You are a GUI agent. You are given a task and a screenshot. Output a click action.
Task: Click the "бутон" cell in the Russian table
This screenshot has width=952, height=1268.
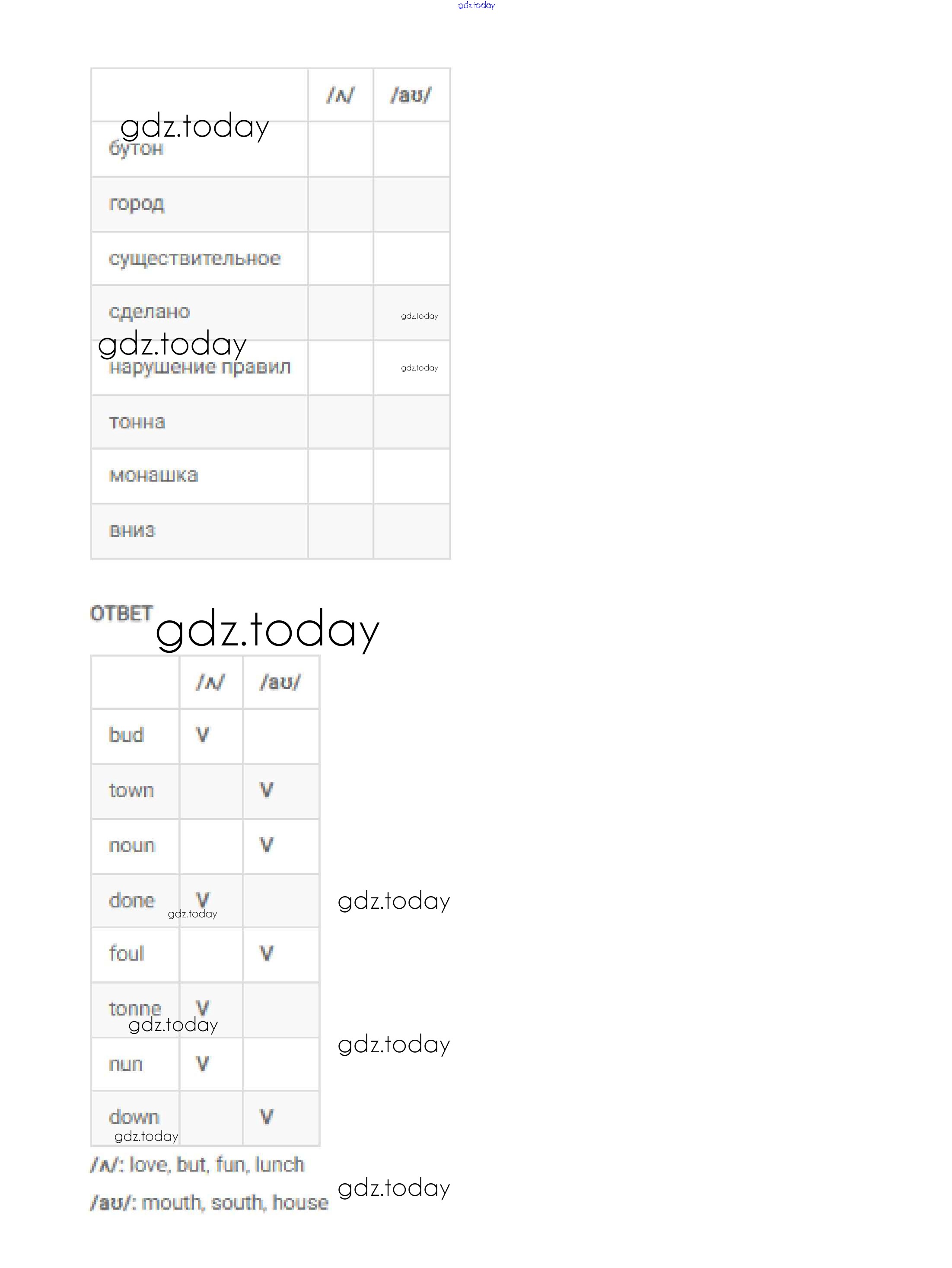tap(137, 148)
